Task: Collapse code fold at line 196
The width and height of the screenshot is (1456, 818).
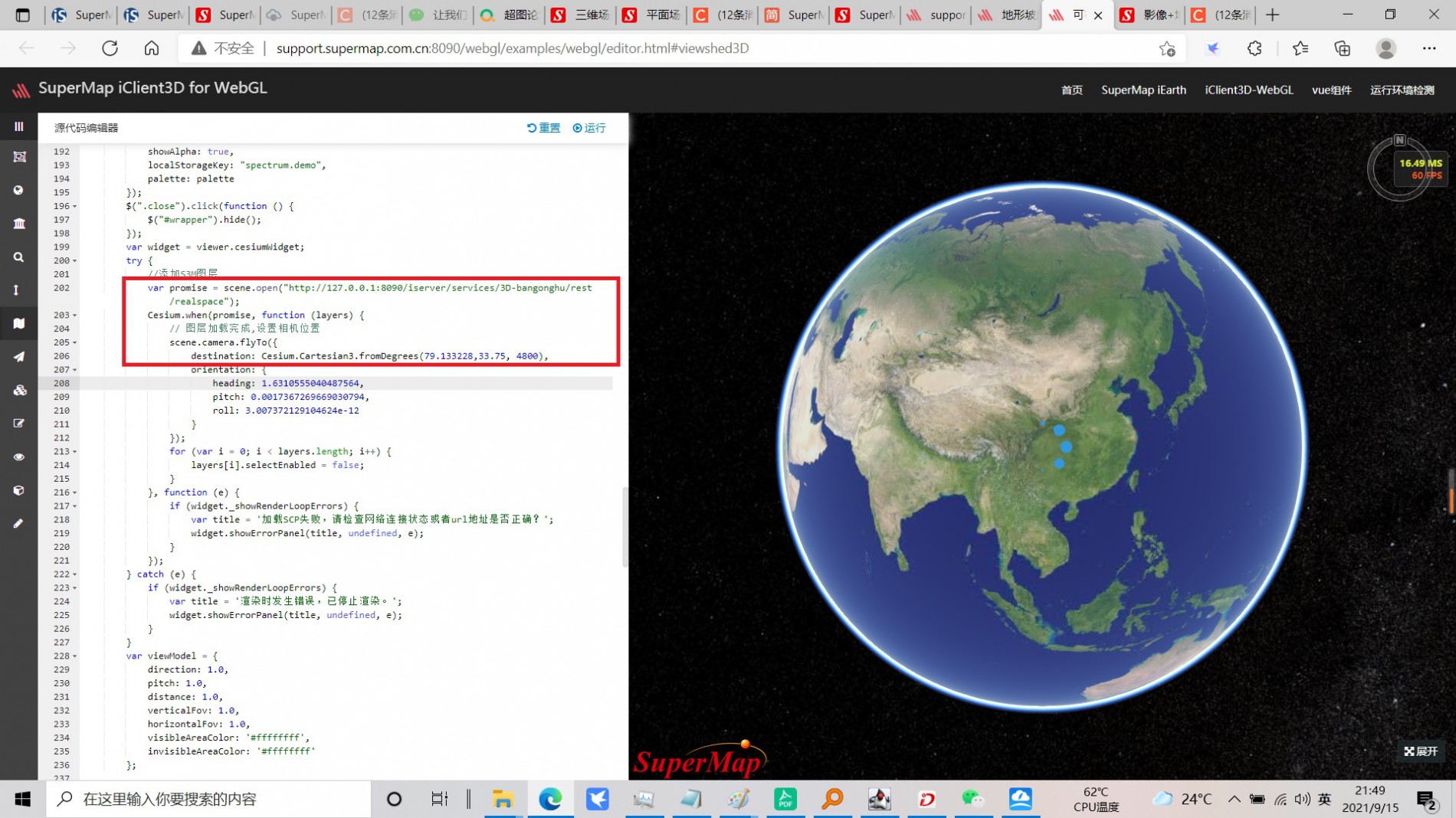Action: [74, 206]
